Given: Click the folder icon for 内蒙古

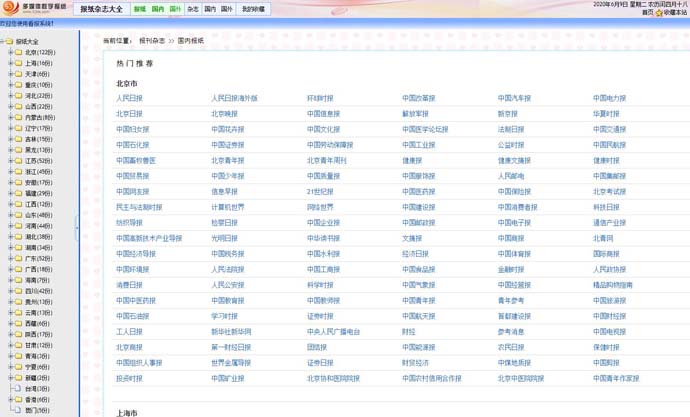Looking at the screenshot, I should (18, 117).
